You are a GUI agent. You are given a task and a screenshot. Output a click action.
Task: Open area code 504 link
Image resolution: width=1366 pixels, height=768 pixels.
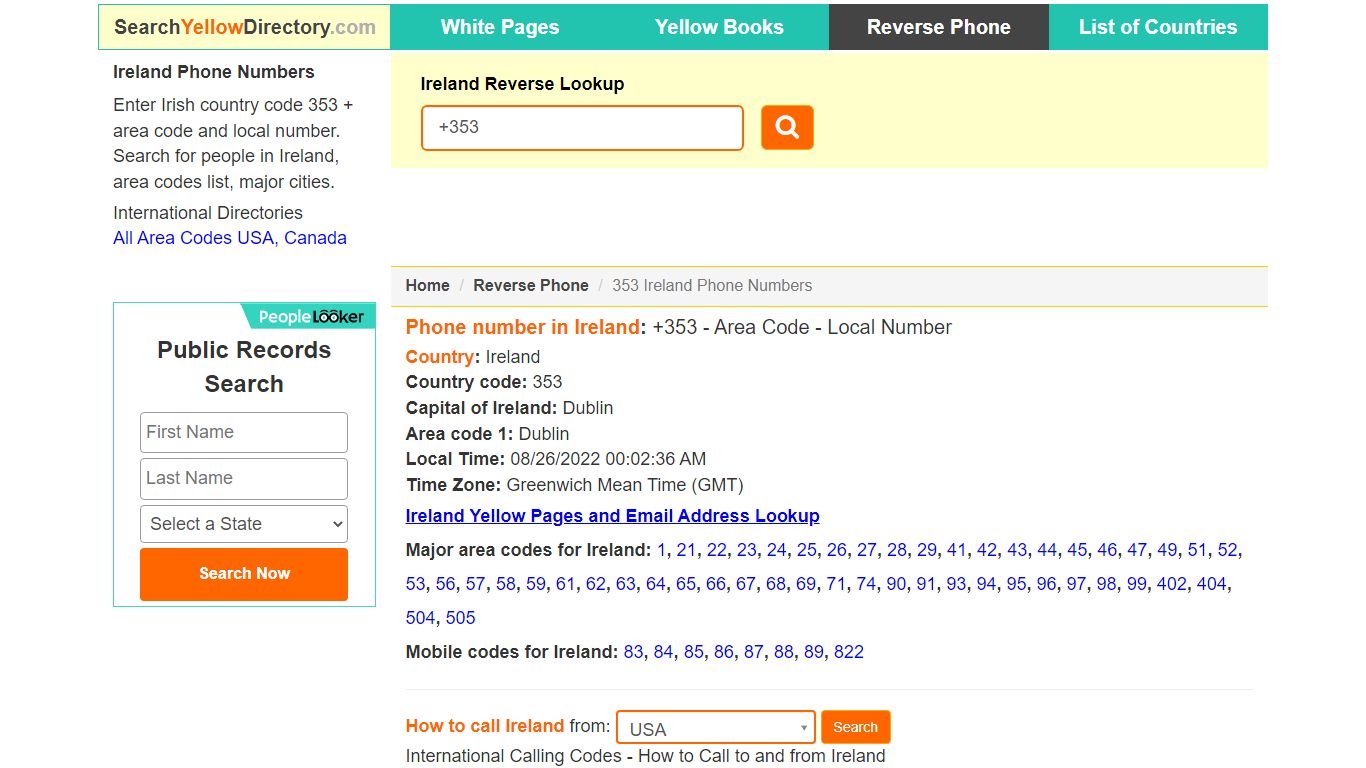click(x=420, y=618)
